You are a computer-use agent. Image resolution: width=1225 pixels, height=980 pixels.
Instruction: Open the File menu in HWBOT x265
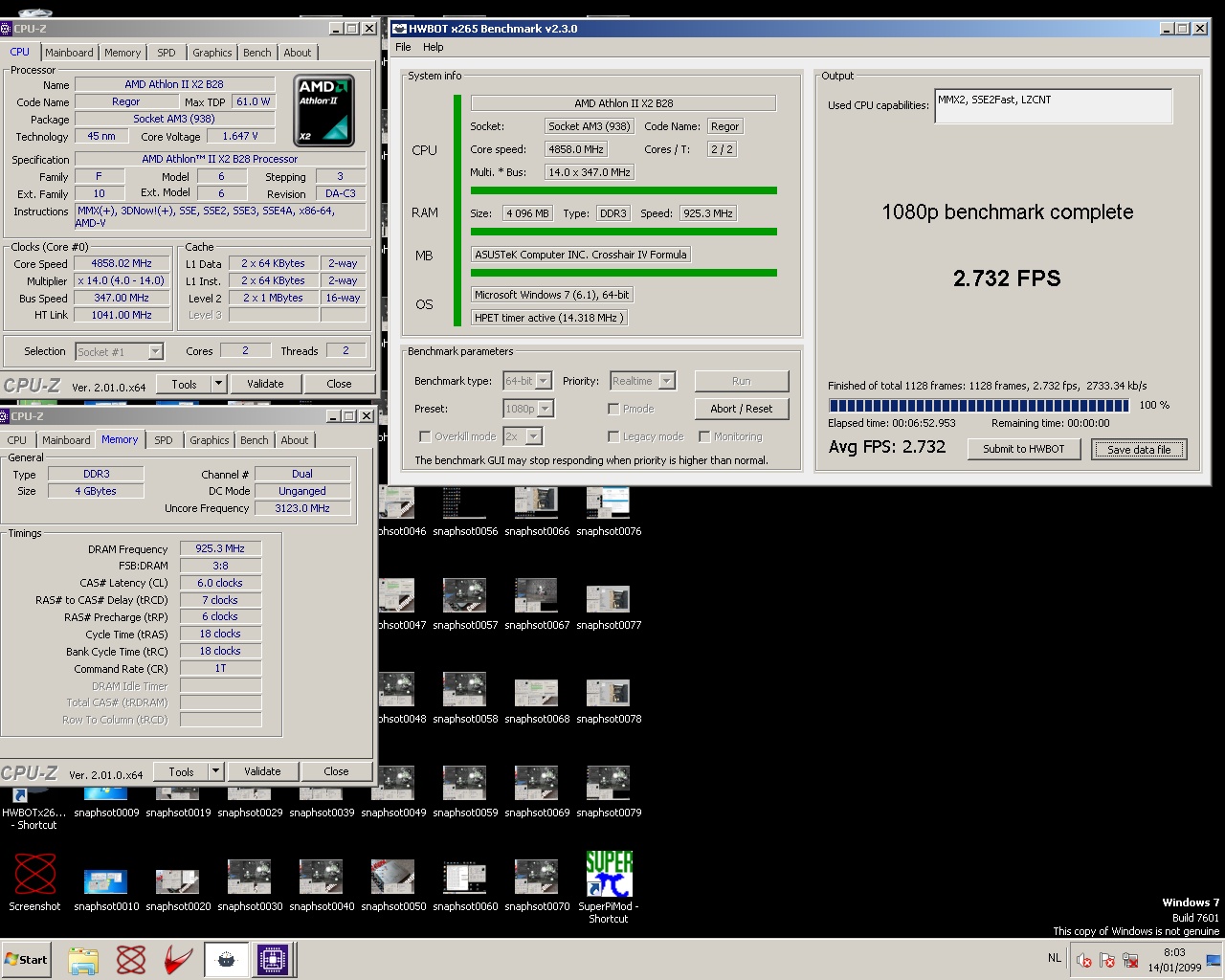403,47
